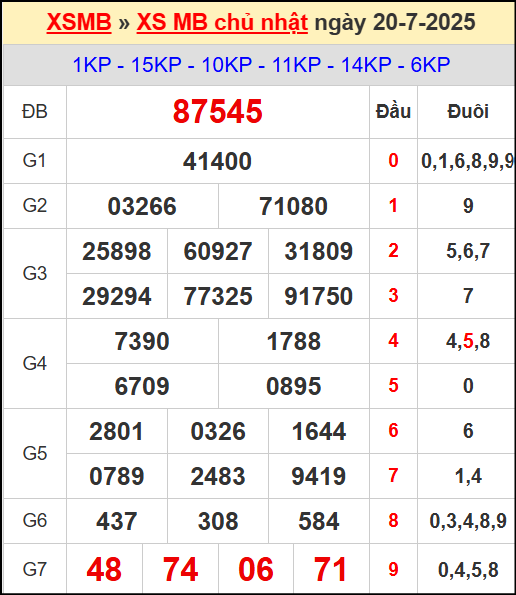The width and height of the screenshot is (516, 595).
Task: Select the red G7 number 06
Action: coord(256,570)
